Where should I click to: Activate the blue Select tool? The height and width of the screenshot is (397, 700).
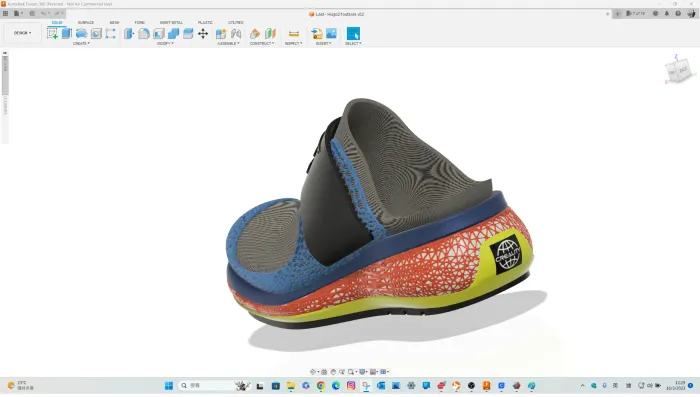[353, 33]
